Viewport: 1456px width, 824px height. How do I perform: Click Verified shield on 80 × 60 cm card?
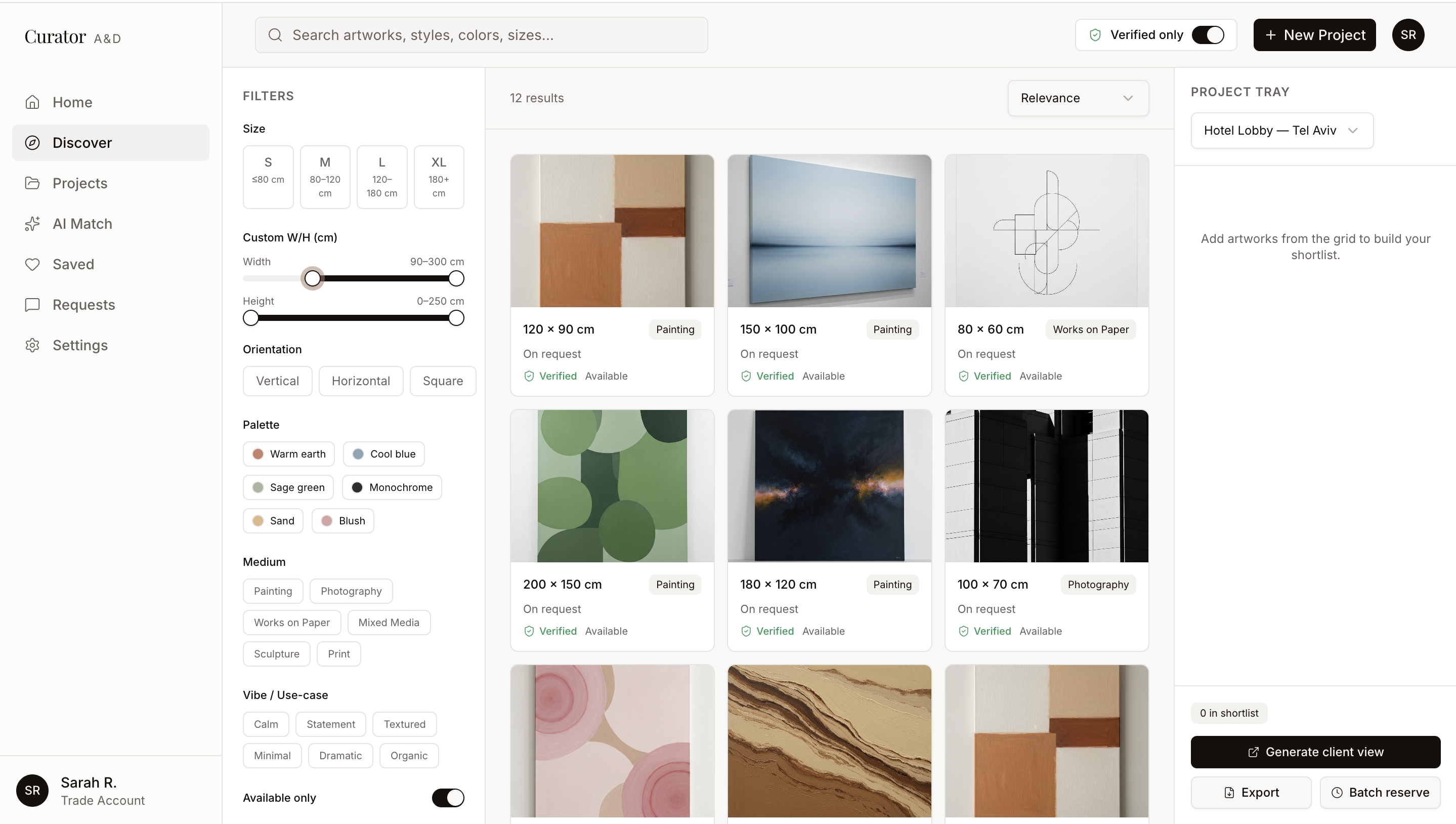[963, 376]
